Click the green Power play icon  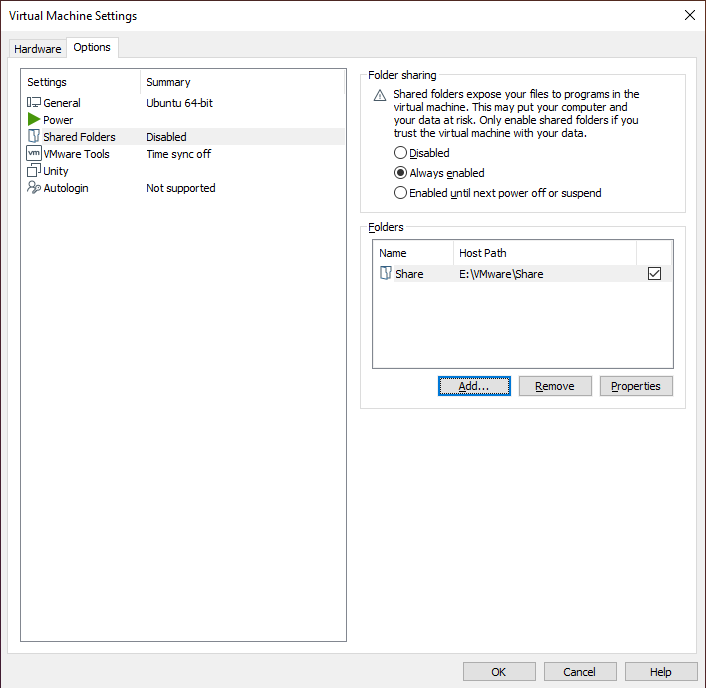(x=34, y=120)
